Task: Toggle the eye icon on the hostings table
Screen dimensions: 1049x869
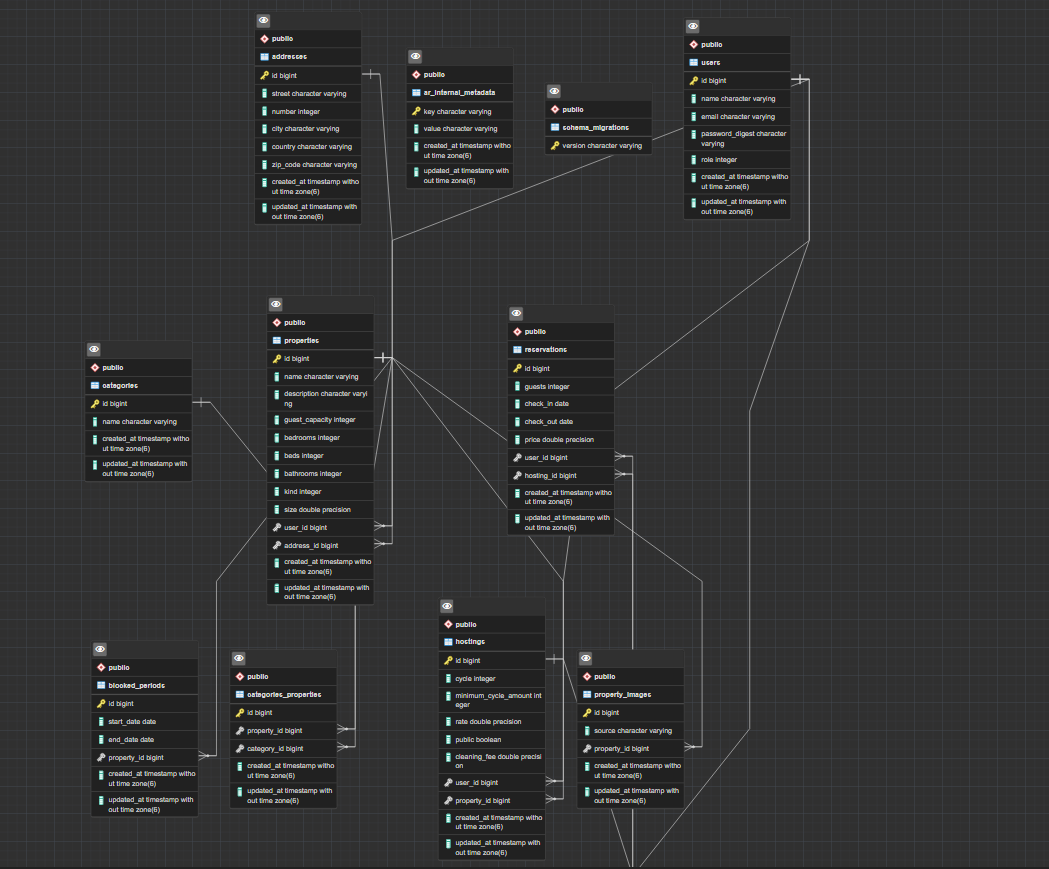Action: tap(446, 605)
